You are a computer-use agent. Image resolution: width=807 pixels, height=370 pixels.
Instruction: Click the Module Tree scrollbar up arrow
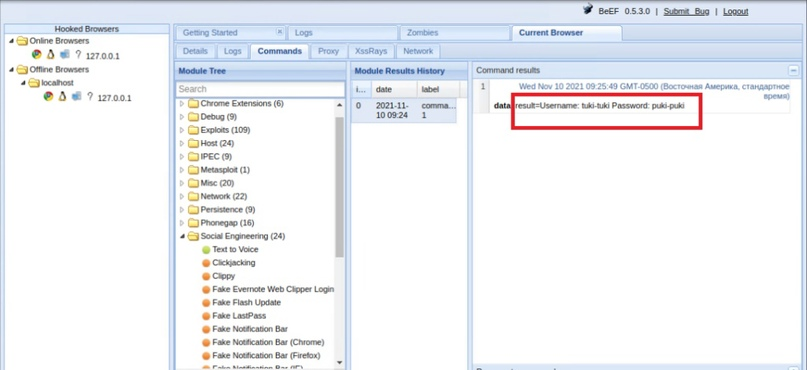coord(340,105)
